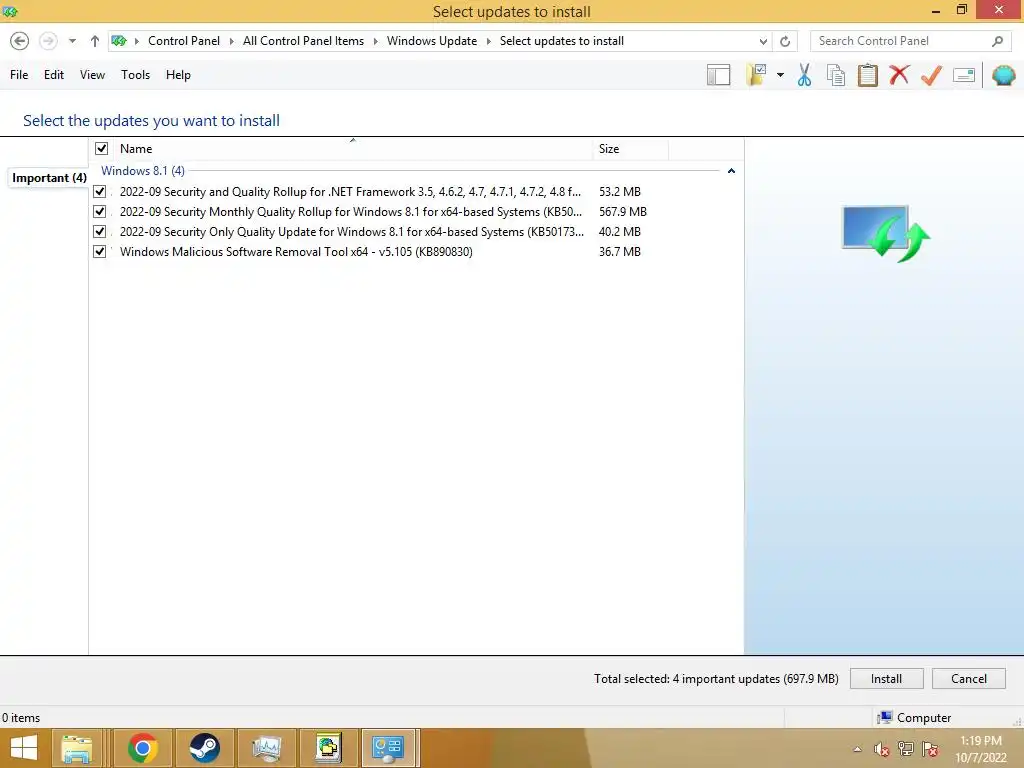1024x768 pixels.
Task: Select the Security Monthly Quality Rollup row text
Action: click(x=351, y=212)
